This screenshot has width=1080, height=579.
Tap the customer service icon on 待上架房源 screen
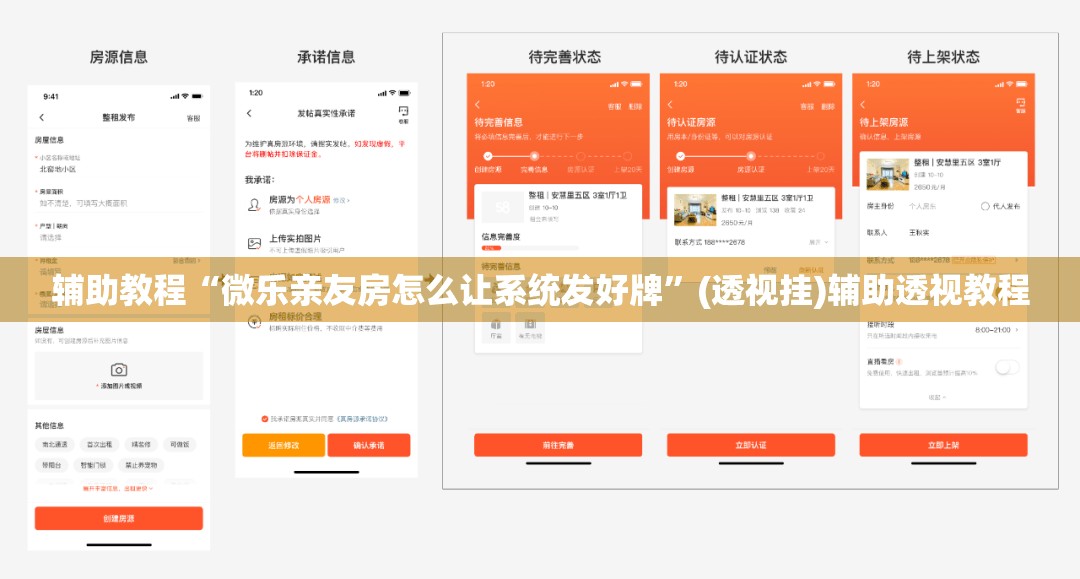pyautogui.click(x=1021, y=105)
